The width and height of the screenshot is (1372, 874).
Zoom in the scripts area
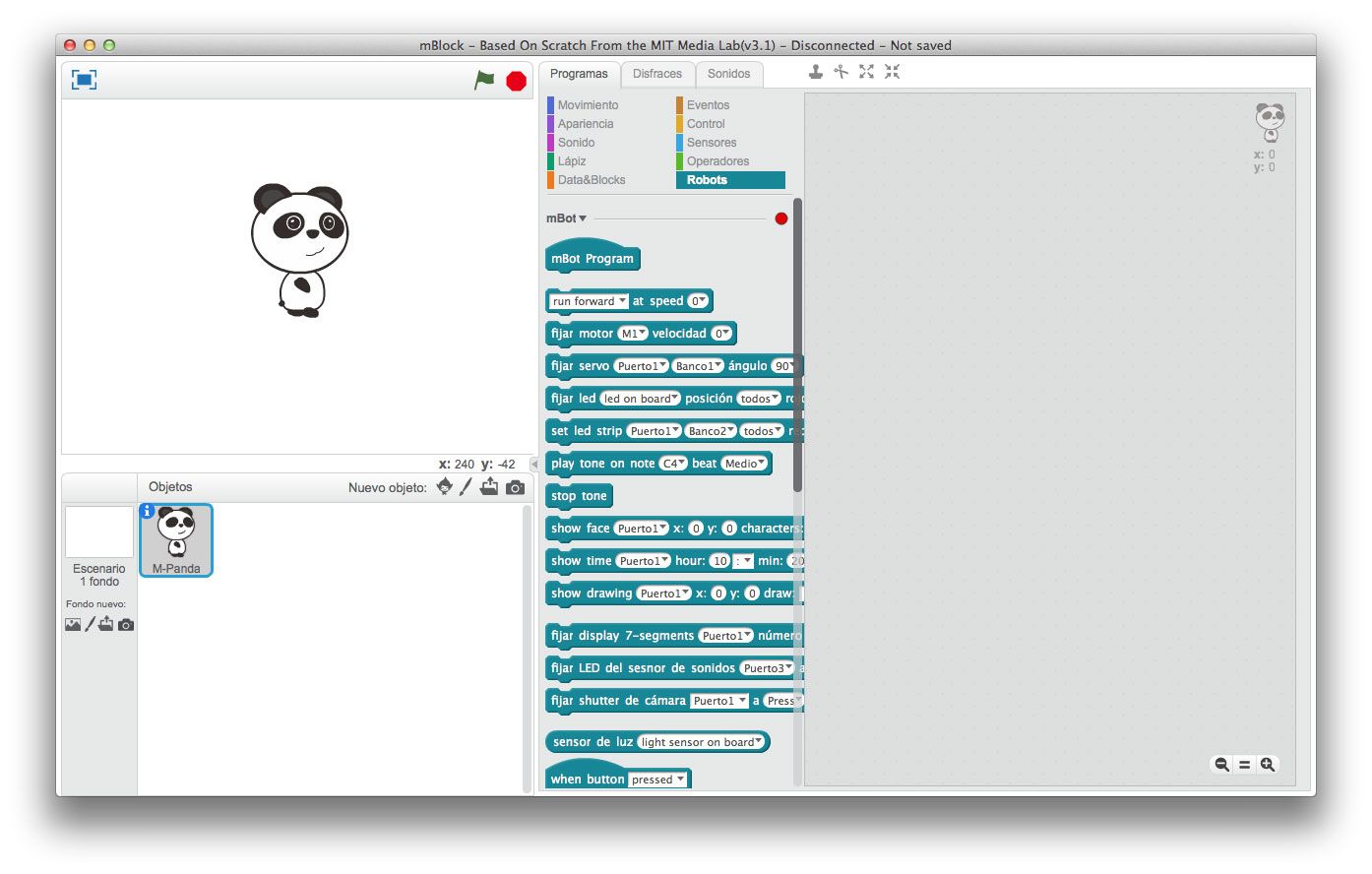tap(1268, 765)
